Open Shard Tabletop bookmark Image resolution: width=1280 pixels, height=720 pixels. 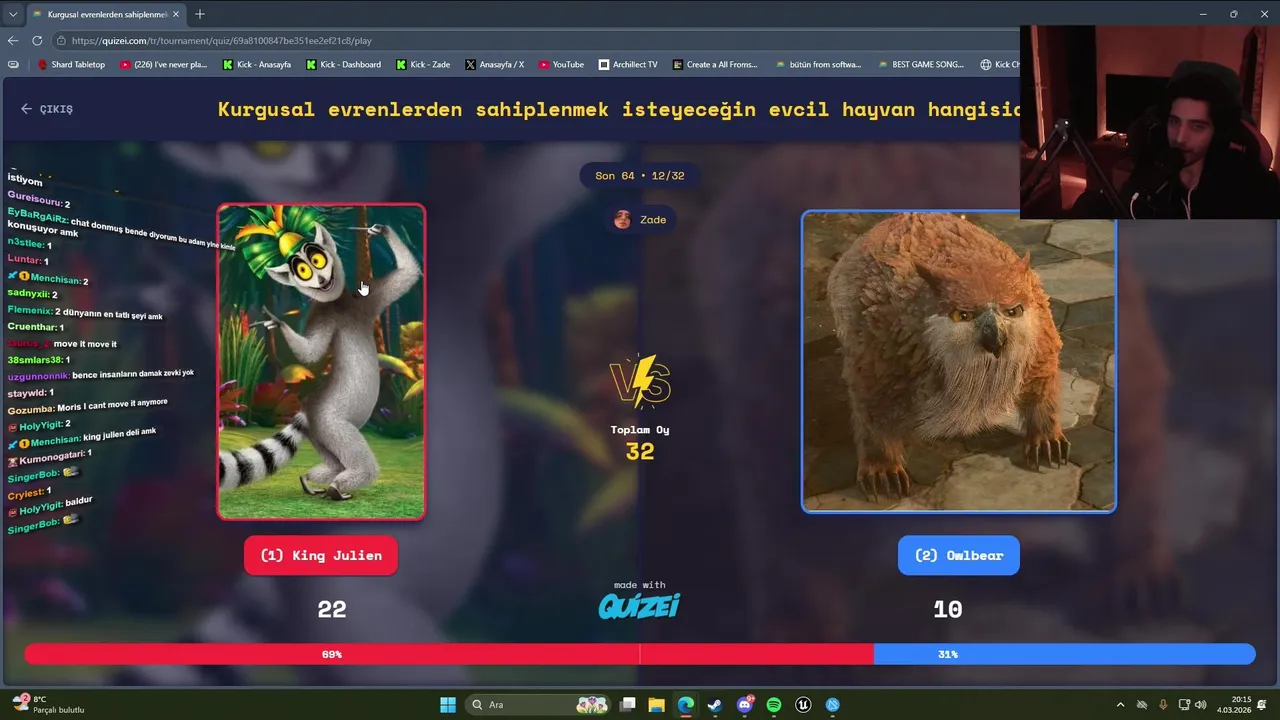[71, 65]
